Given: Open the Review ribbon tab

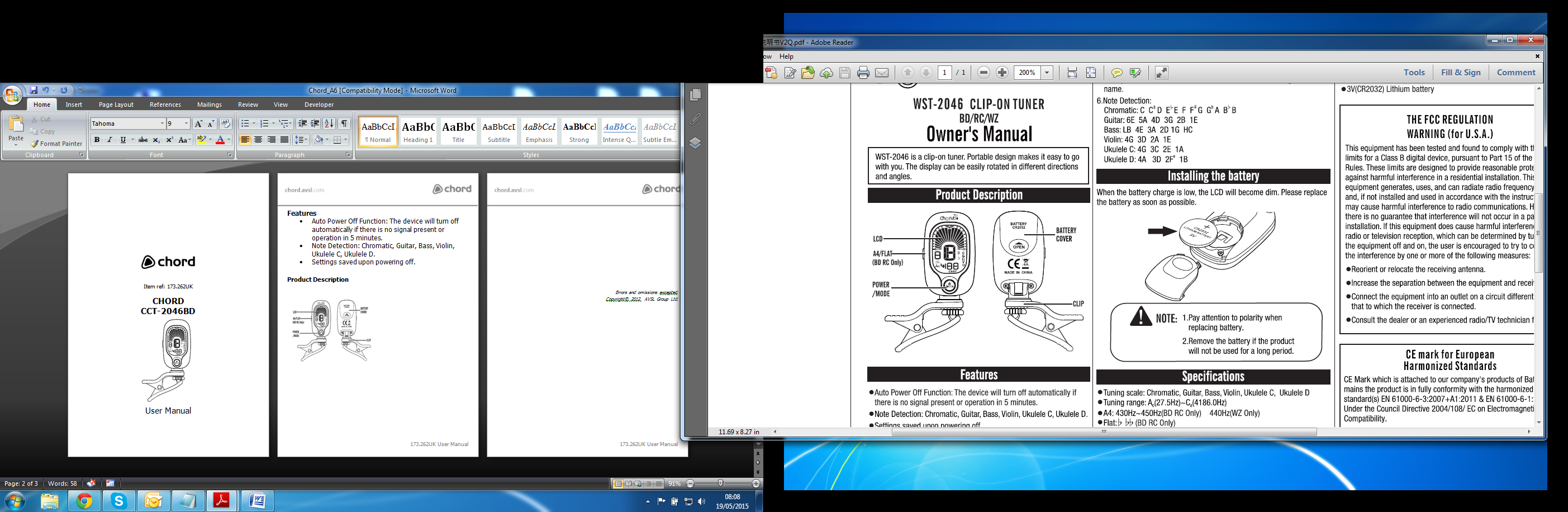Looking at the screenshot, I should 248,105.
